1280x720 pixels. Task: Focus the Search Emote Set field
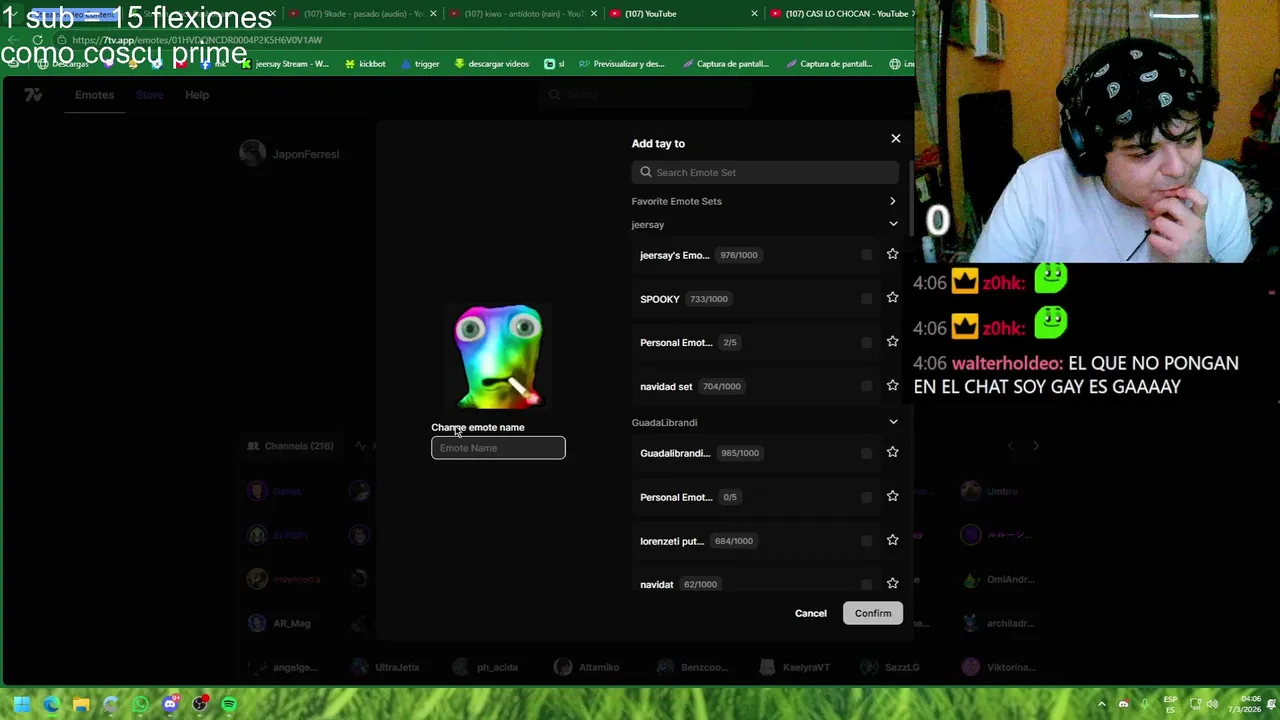pos(766,172)
